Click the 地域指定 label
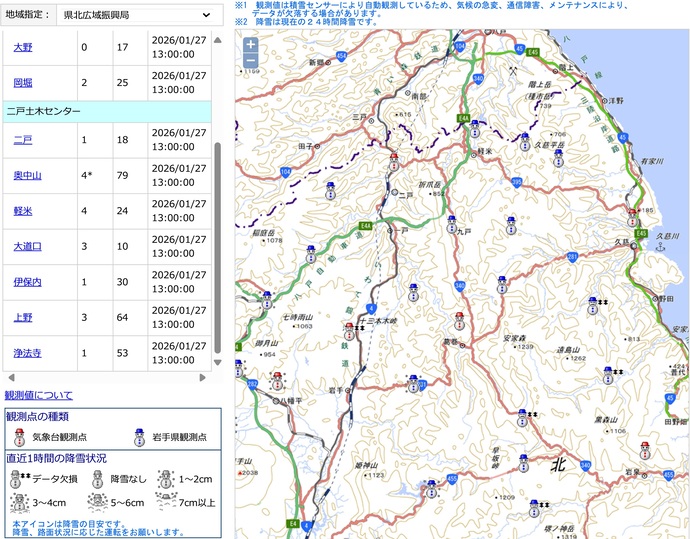The image size is (690, 539). (x=28, y=15)
